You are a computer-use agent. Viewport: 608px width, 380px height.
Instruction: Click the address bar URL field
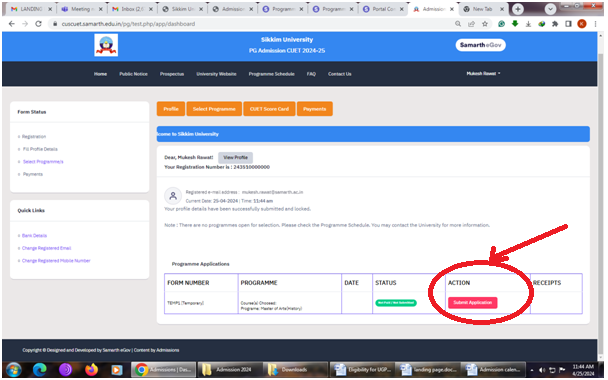coord(252,24)
